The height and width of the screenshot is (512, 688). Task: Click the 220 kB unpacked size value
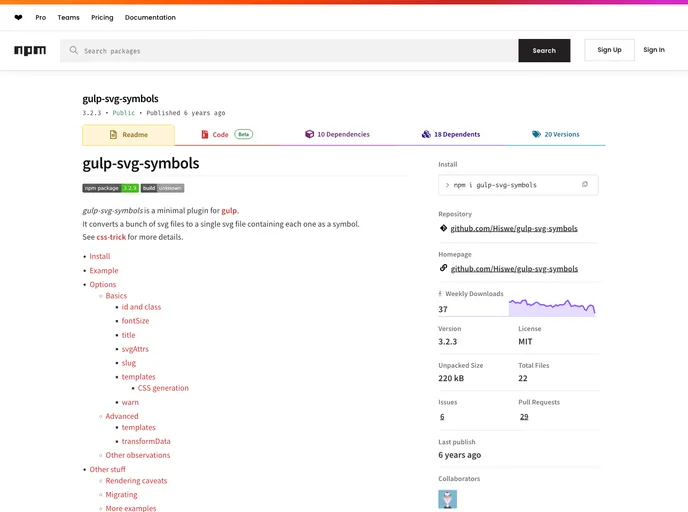point(451,378)
